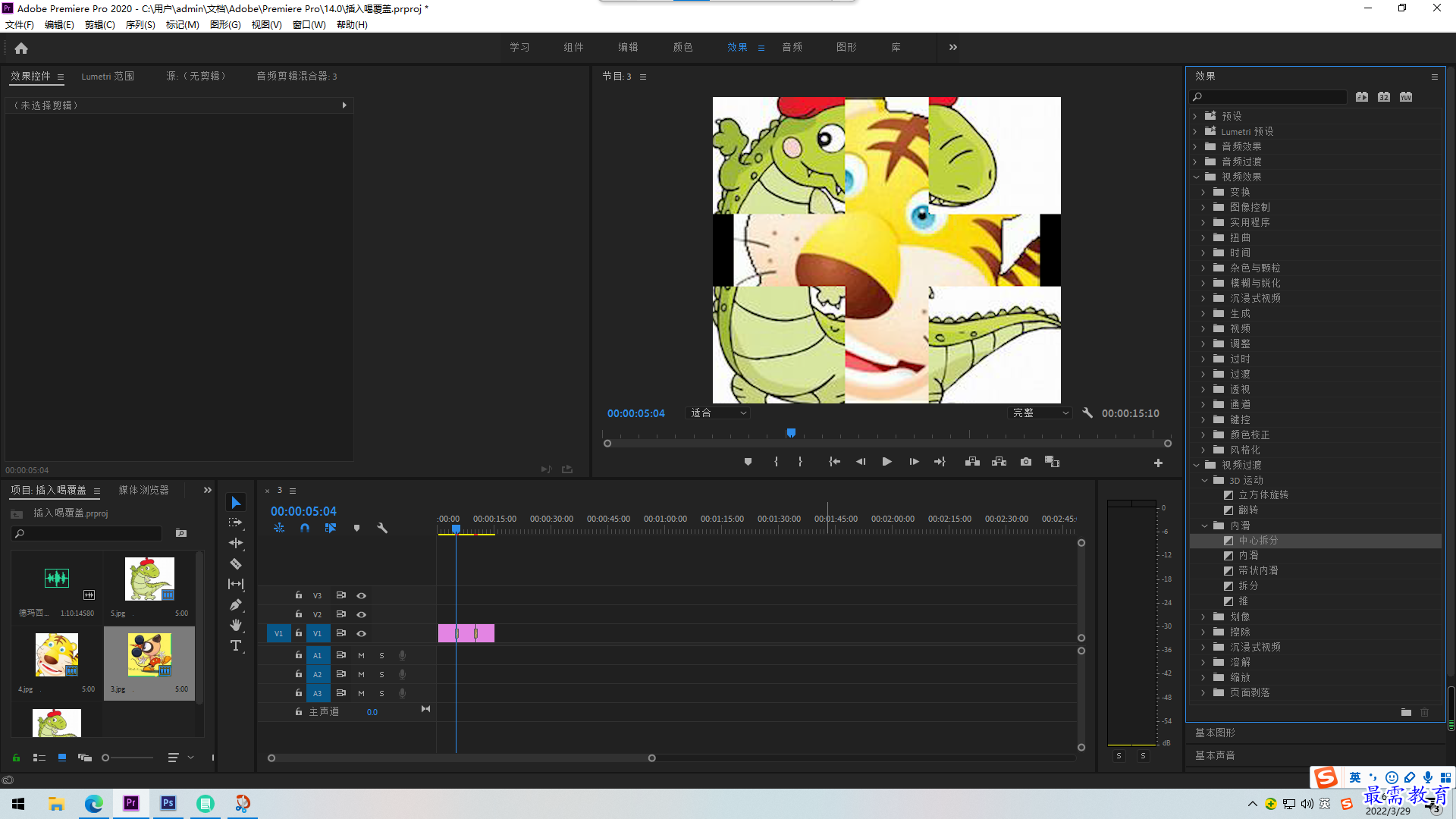Click the Extract button
Viewport: 1456px width, 819px height.
999,462
